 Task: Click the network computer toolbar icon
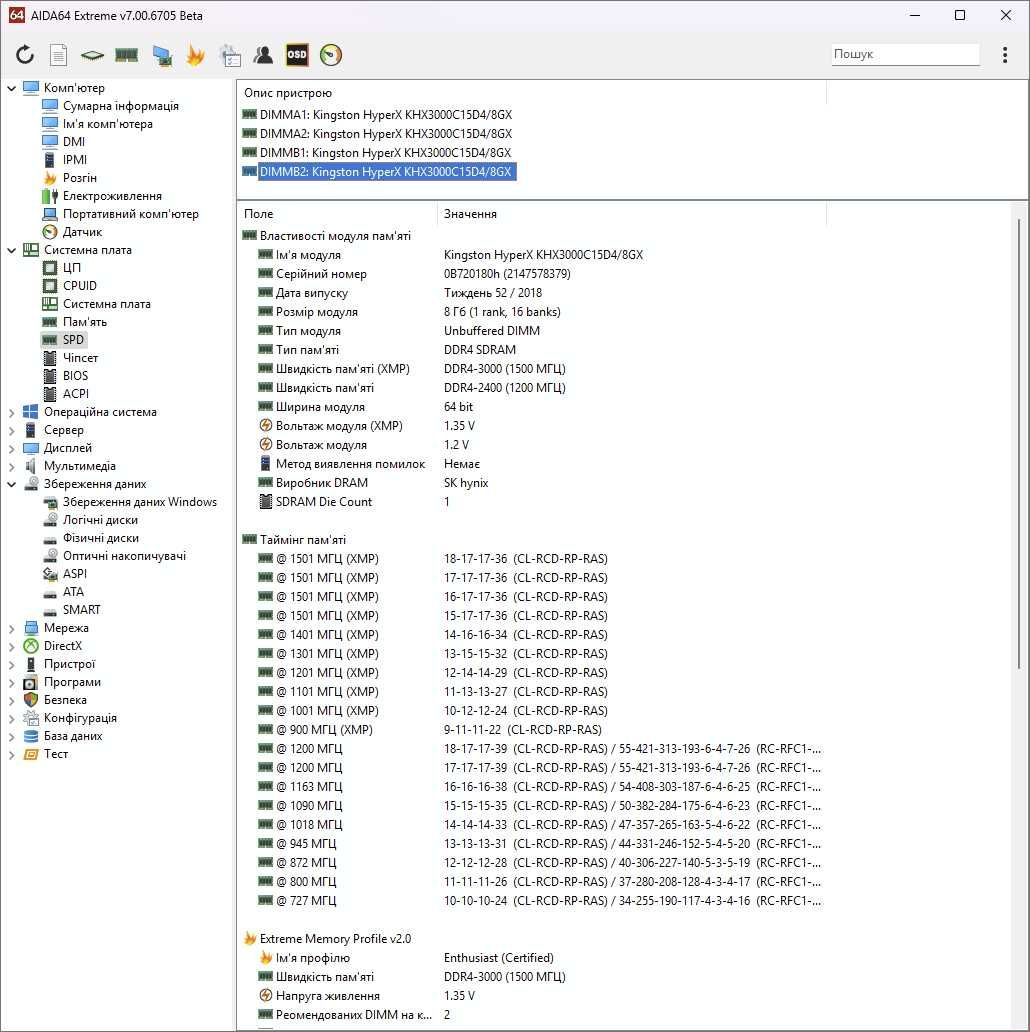(x=162, y=55)
